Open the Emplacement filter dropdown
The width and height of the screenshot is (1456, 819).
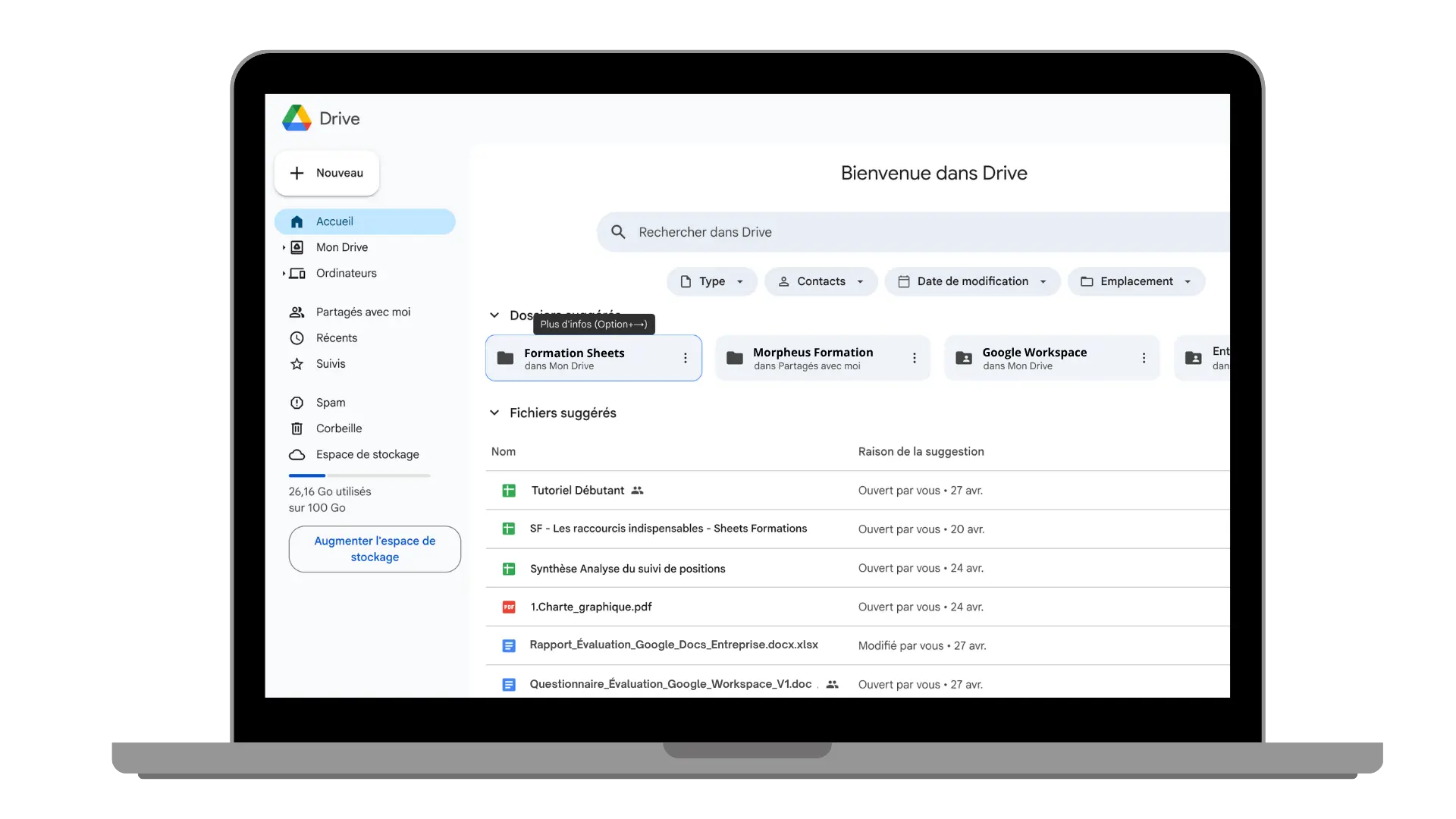(x=1136, y=281)
